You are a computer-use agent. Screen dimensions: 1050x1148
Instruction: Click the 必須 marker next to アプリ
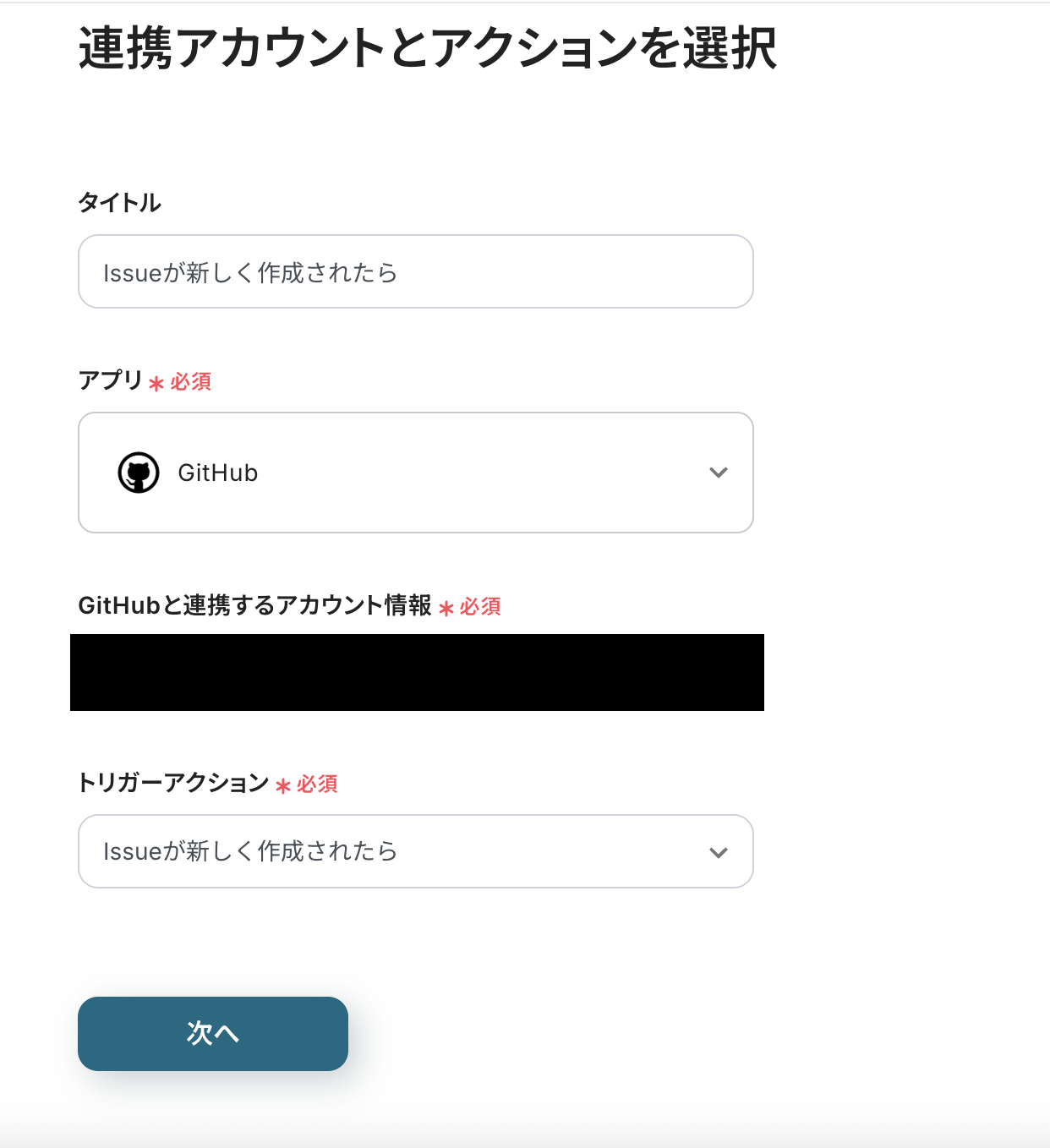coord(191,382)
